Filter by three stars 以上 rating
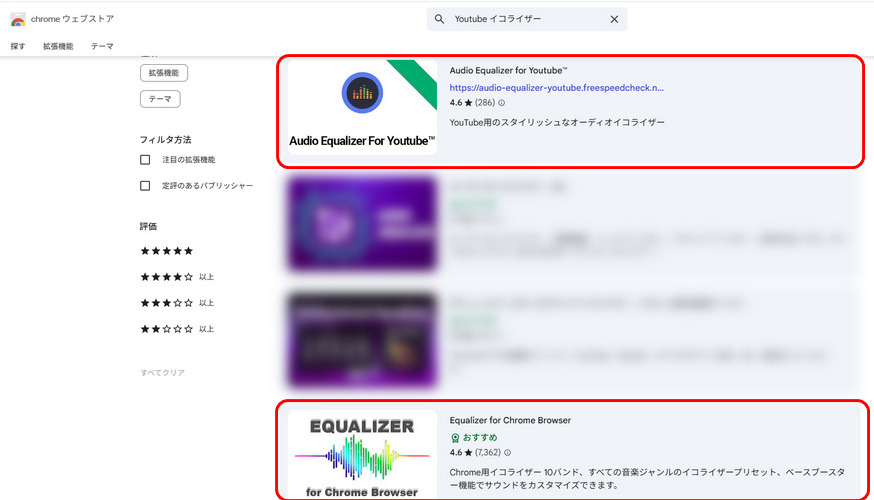874x500 pixels. pyautogui.click(x=177, y=303)
